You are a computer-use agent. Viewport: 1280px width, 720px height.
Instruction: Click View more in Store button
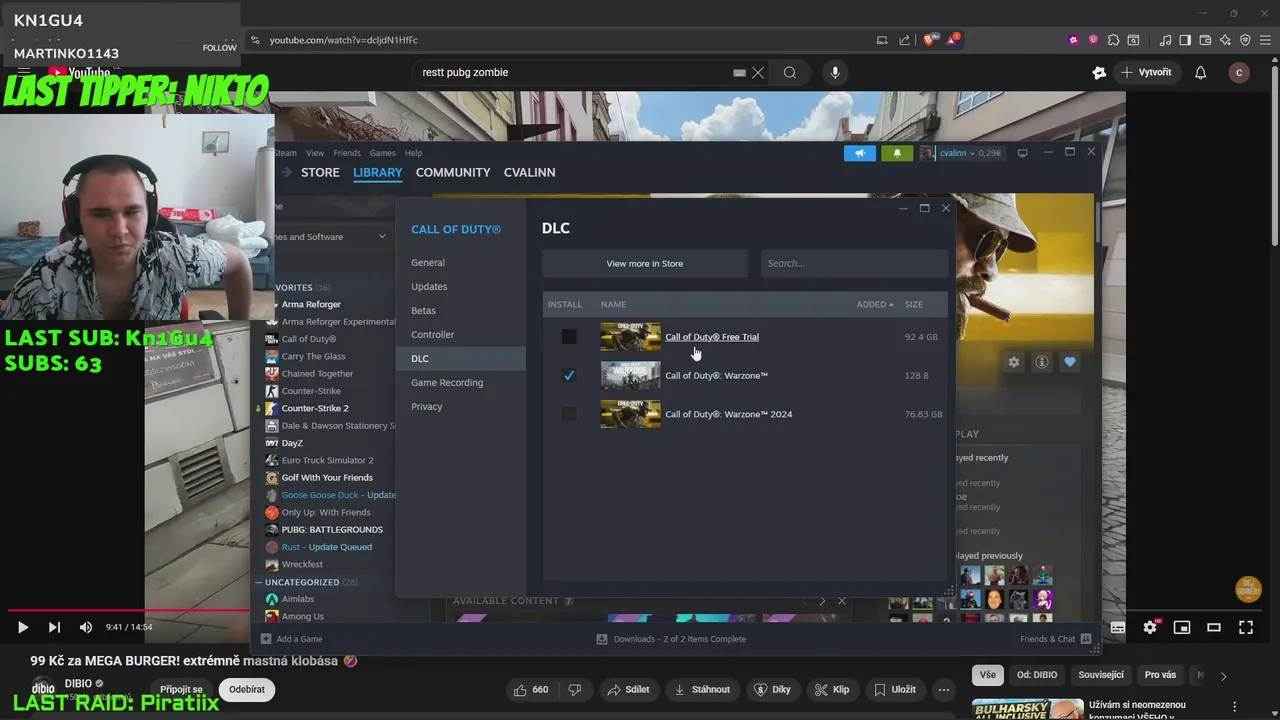(x=645, y=263)
